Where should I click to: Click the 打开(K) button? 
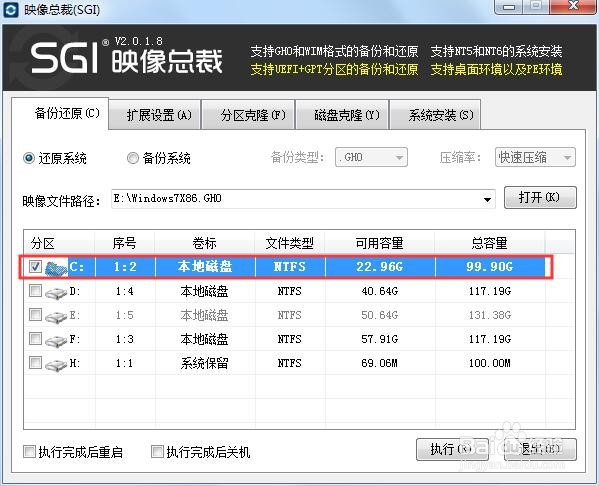(x=540, y=198)
